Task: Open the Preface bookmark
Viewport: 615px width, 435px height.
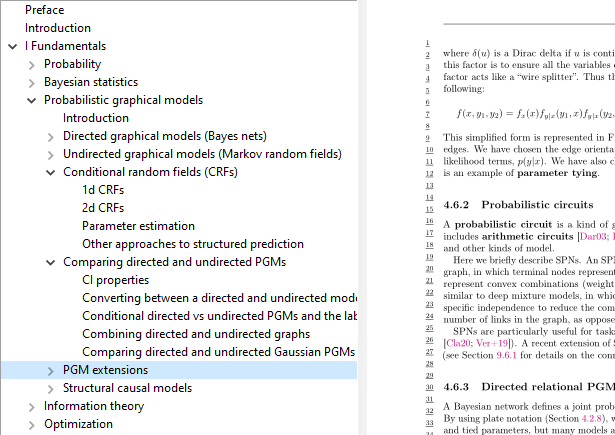Action: 44,10
